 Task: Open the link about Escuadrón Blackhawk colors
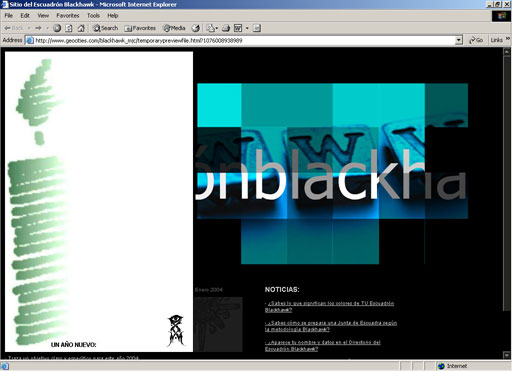[x=329, y=307]
